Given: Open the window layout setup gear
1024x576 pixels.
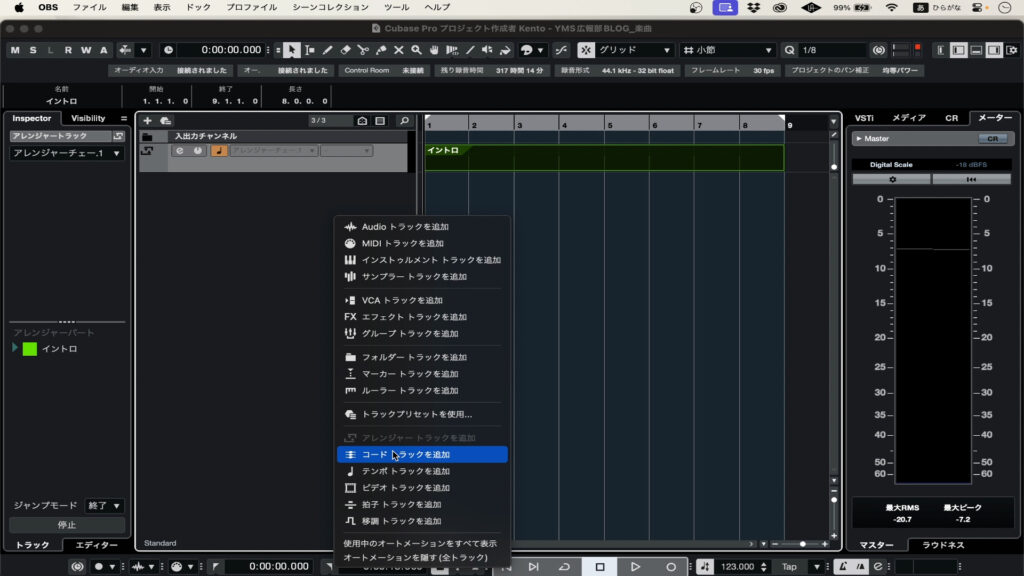Looking at the screenshot, I should point(1012,50).
